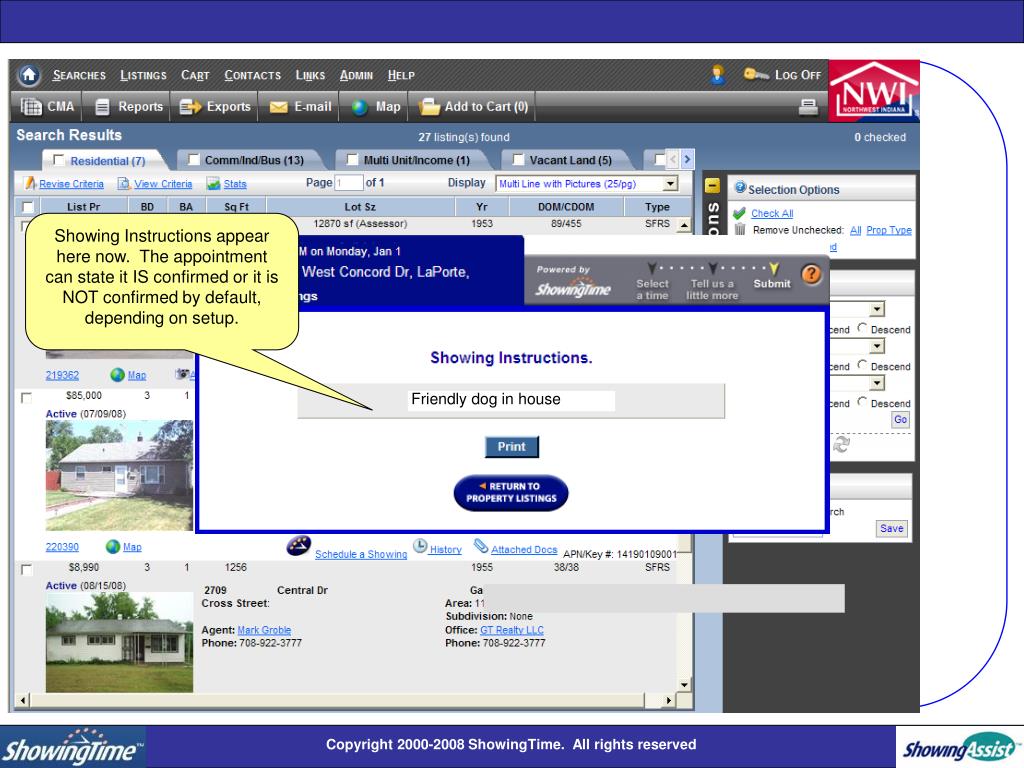Open the Cart menu
Viewport: 1024px width, 768px height.
coord(195,75)
